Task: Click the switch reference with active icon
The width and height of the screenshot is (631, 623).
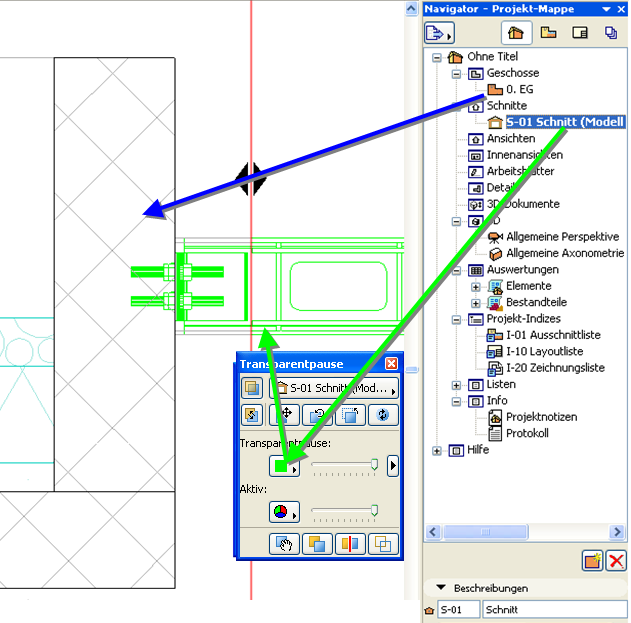Action: pos(252,415)
